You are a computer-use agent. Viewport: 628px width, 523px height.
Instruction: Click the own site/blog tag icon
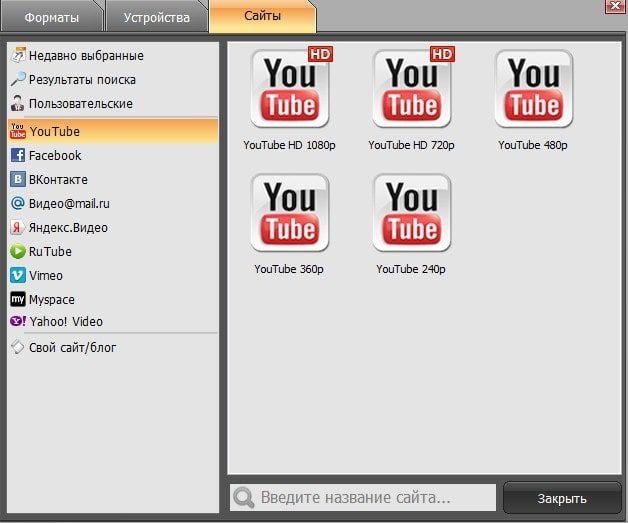[x=18, y=347]
